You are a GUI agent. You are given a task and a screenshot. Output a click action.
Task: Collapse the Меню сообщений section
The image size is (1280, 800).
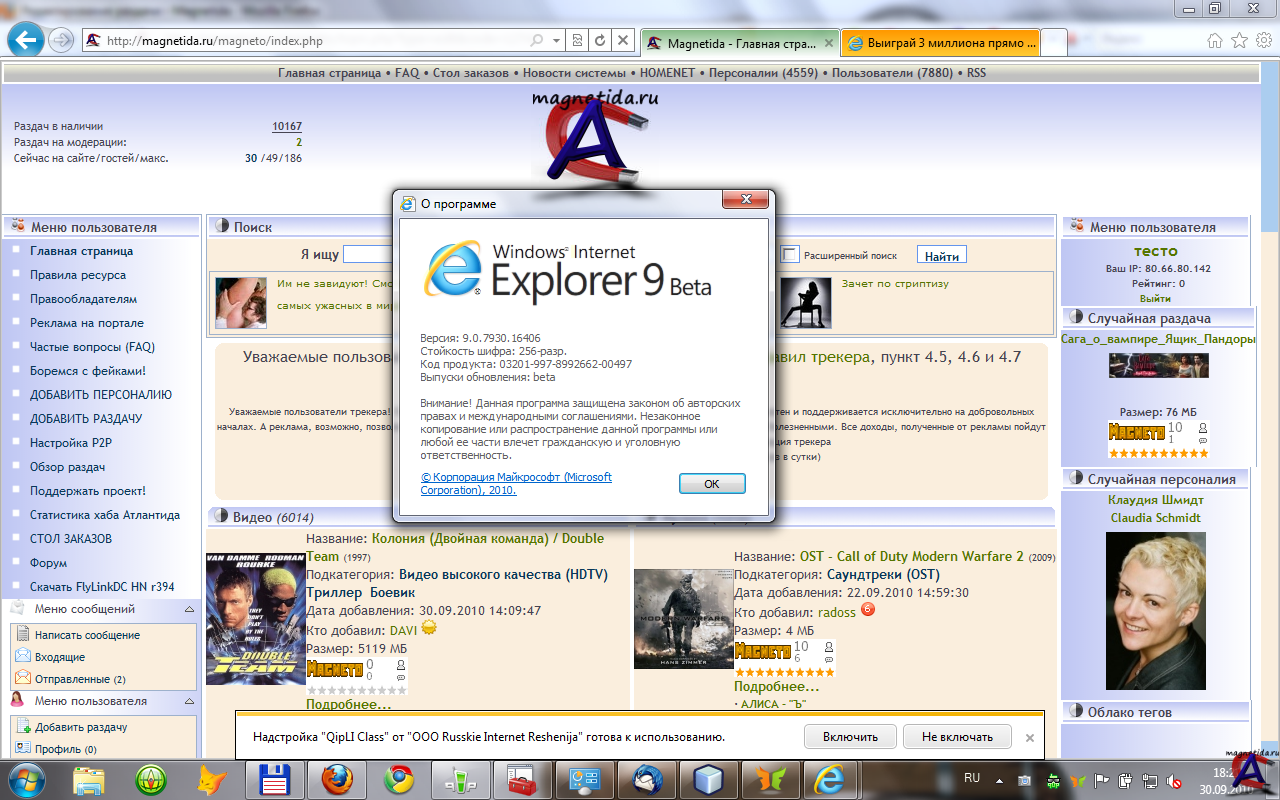[x=188, y=609]
